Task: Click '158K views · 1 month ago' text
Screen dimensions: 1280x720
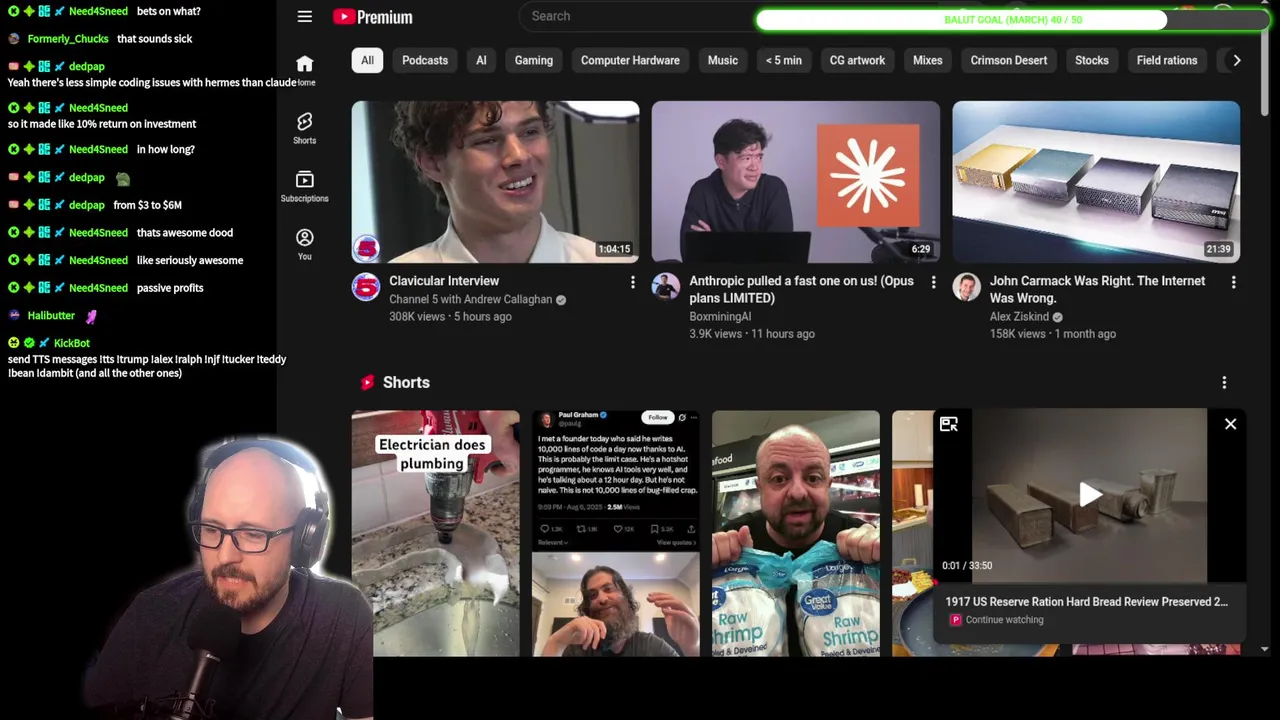Action: (x=1053, y=334)
